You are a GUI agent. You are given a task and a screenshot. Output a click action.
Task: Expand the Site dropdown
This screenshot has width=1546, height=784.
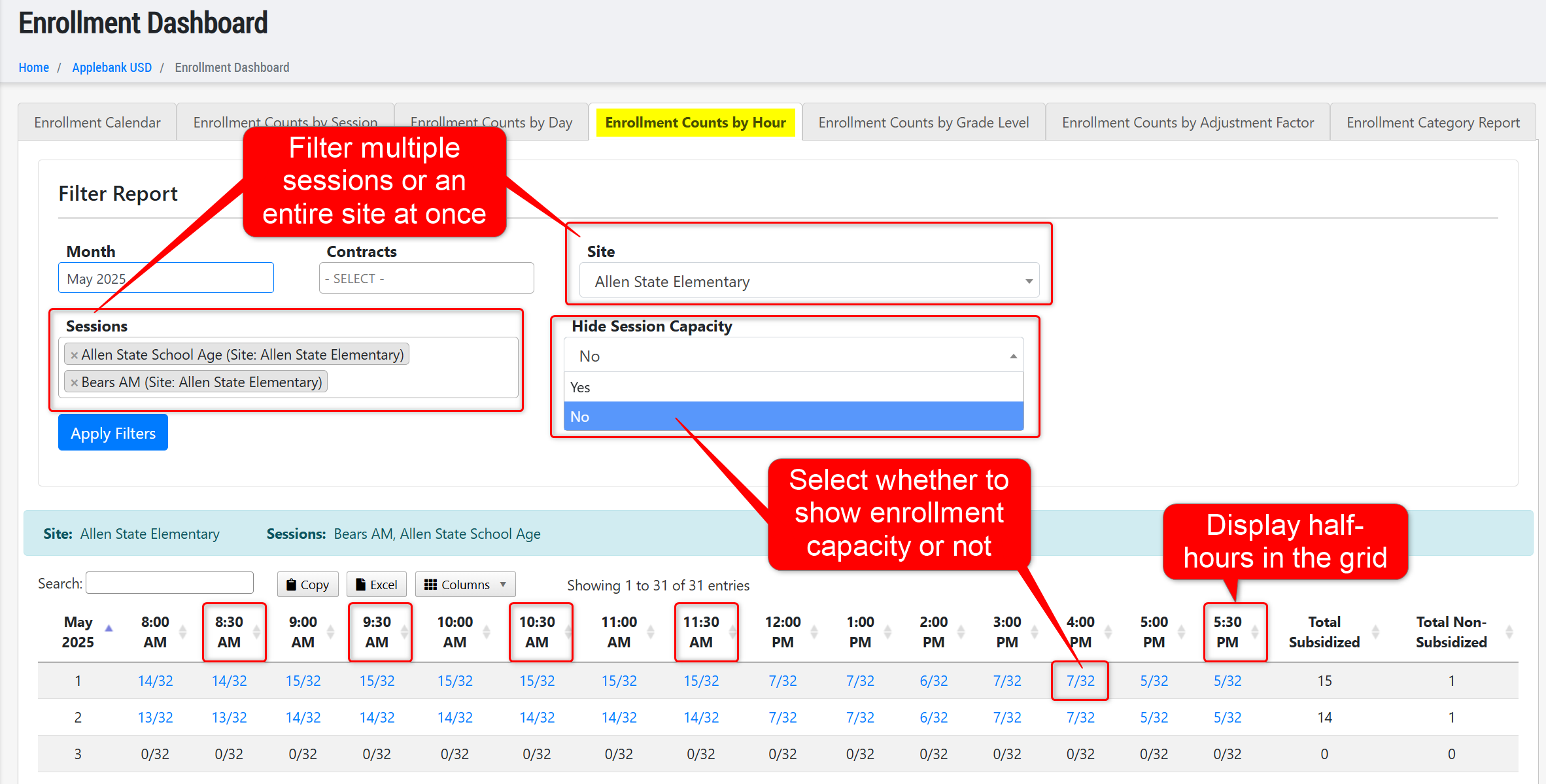809,281
